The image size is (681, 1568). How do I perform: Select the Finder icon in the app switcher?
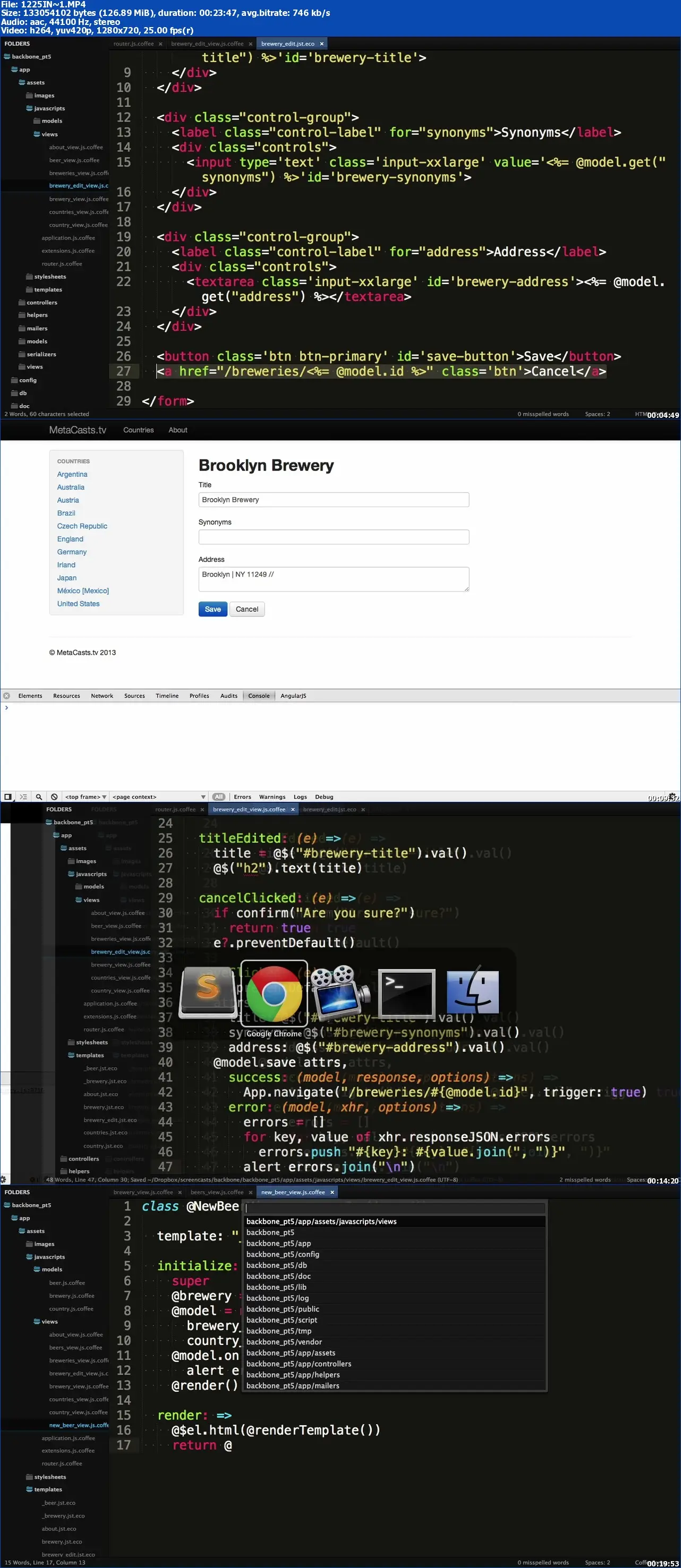click(x=473, y=992)
